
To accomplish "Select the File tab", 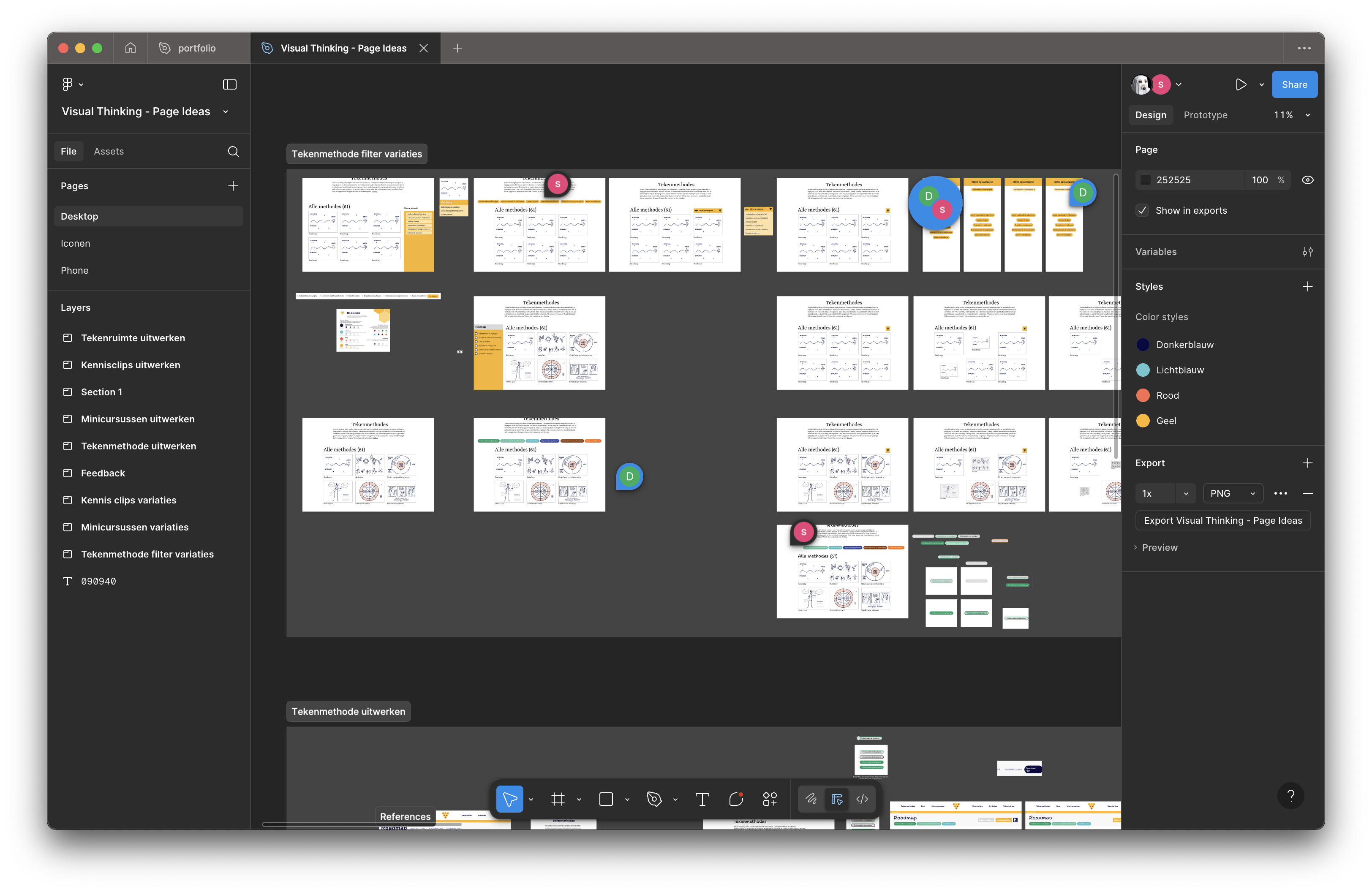I will point(68,151).
